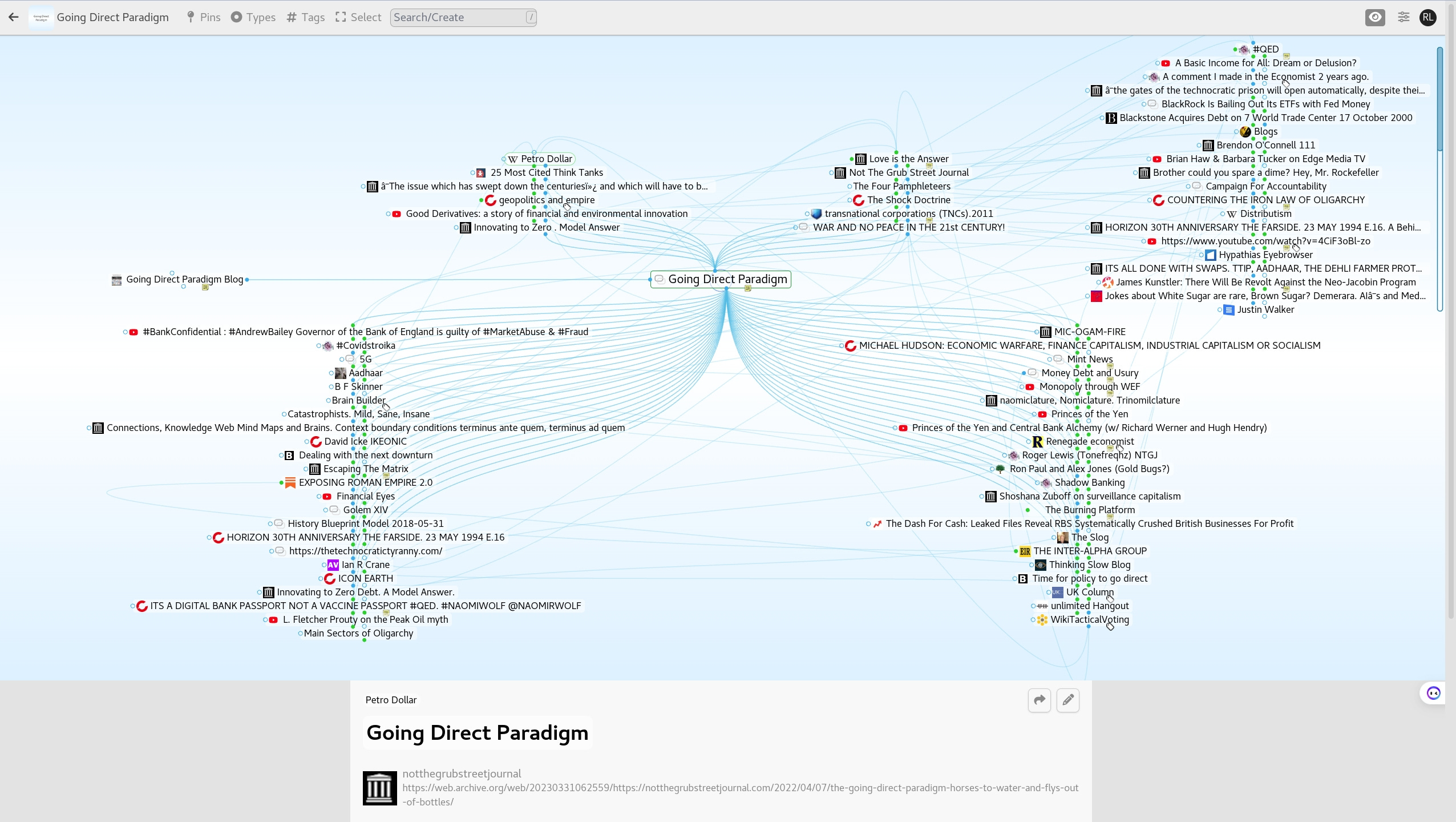
Task: Click the flower icon beside WikiTacticalVoting
Action: [1042, 620]
